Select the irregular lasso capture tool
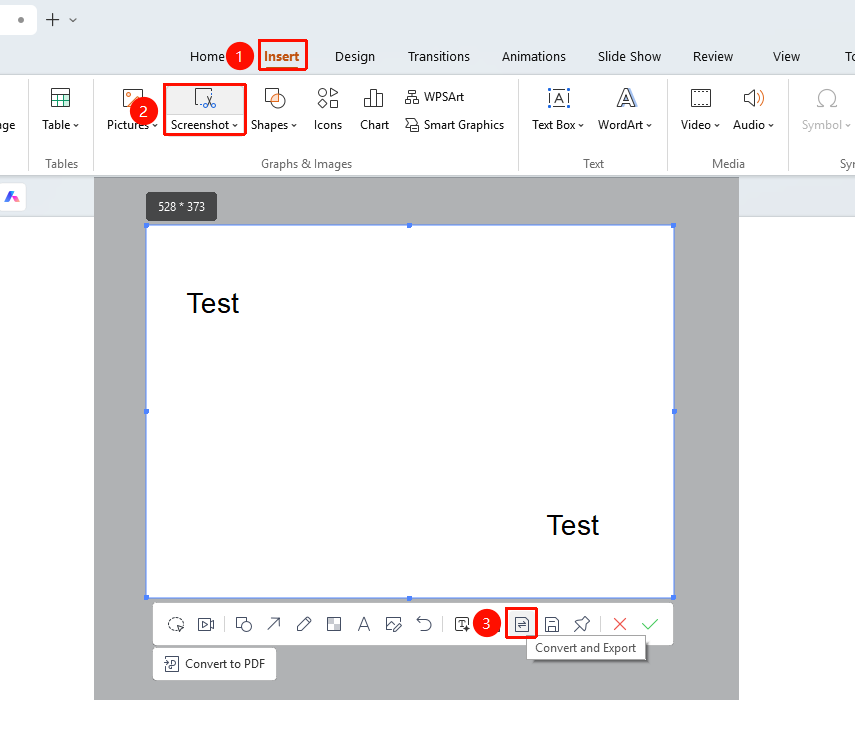The width and height of the screenshot is (855, 734). pos(176,624)
